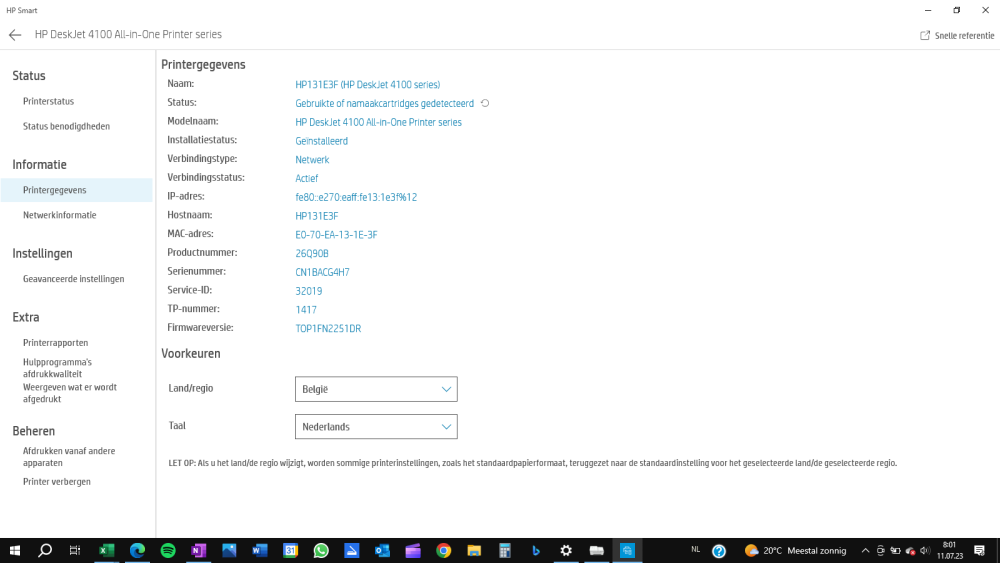This screenshot has width=1000, height=563.
Task: Open the weather widget 20°C Meestal zonnig
Action: (795, 550)
